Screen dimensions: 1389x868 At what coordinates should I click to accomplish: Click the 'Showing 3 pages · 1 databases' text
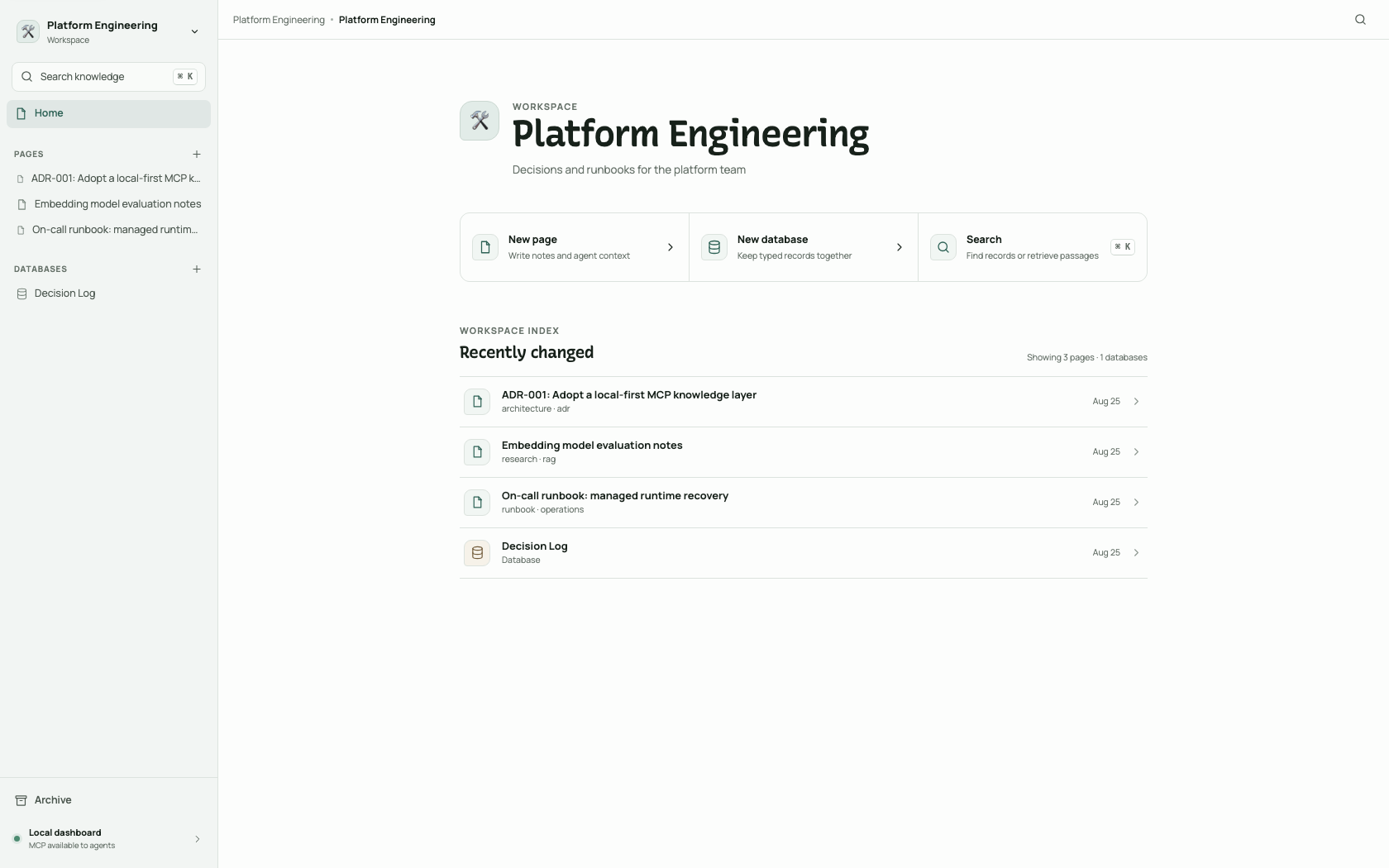pyautogui.click(x=1087, y=358)
